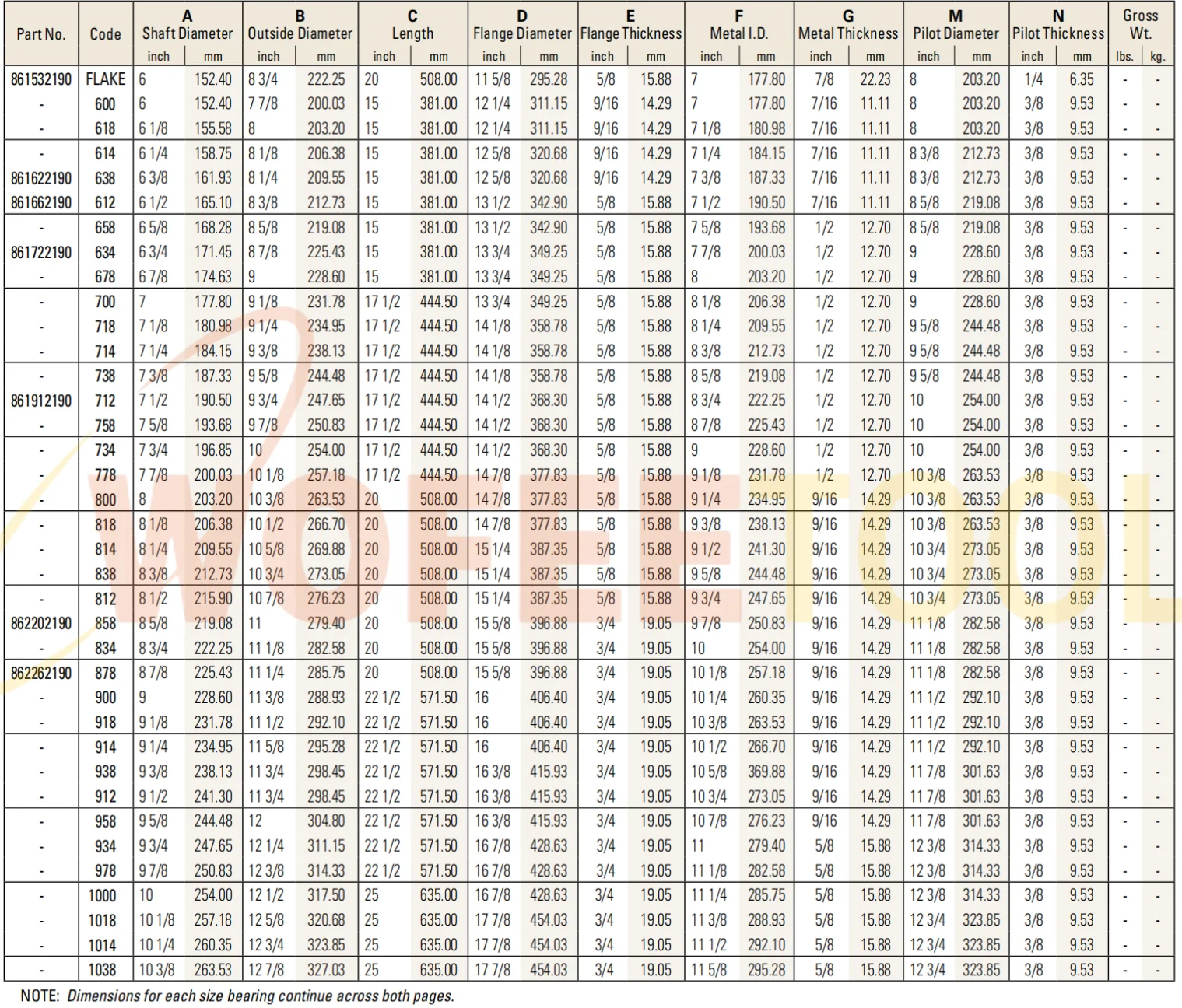This screenshot has height=1008, width=1182.
Task: Click the 'Code' column header
Action: (106, 34)
